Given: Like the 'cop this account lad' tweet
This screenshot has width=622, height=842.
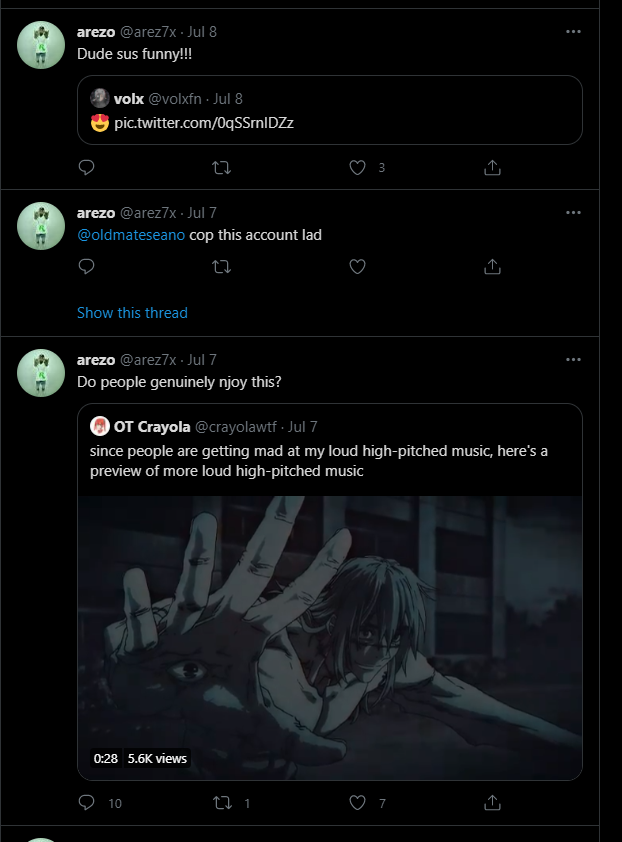Looking at the screenshot, I should pos(357,266).
